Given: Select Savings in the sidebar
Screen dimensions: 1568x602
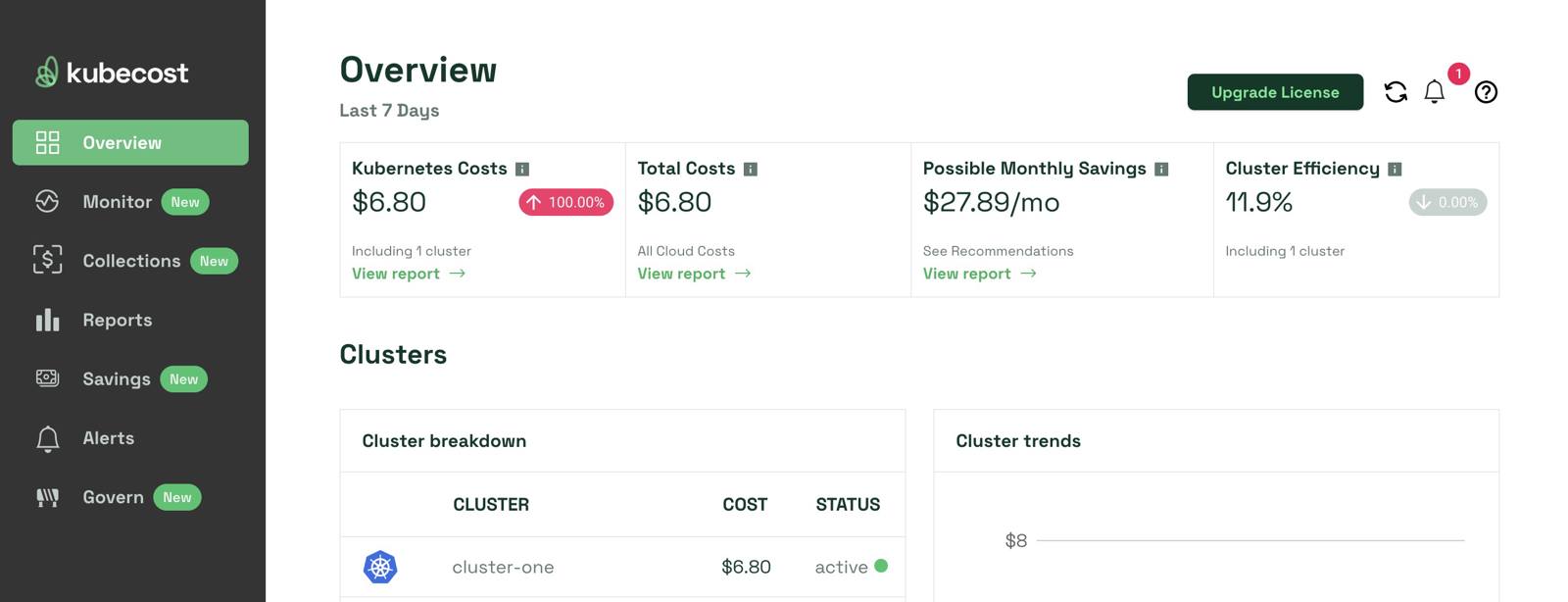Looking at the screenshot, I should (116, 379).
